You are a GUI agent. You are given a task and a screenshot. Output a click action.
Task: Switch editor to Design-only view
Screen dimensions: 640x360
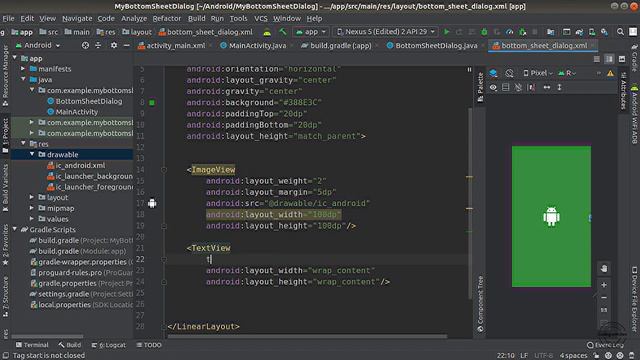[622, 59]
